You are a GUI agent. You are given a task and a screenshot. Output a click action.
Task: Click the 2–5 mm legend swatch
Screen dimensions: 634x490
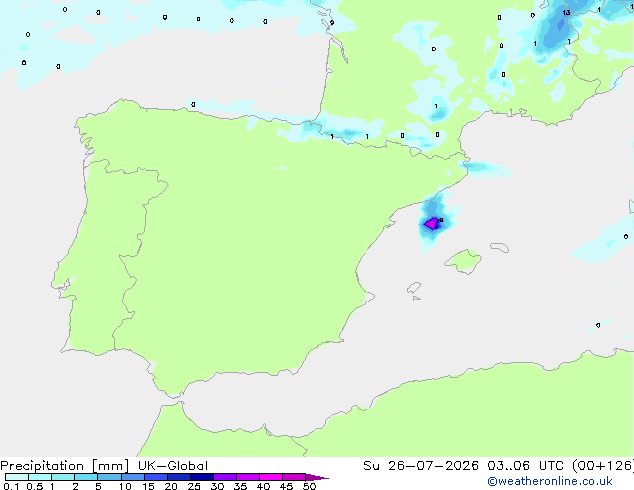86,477
